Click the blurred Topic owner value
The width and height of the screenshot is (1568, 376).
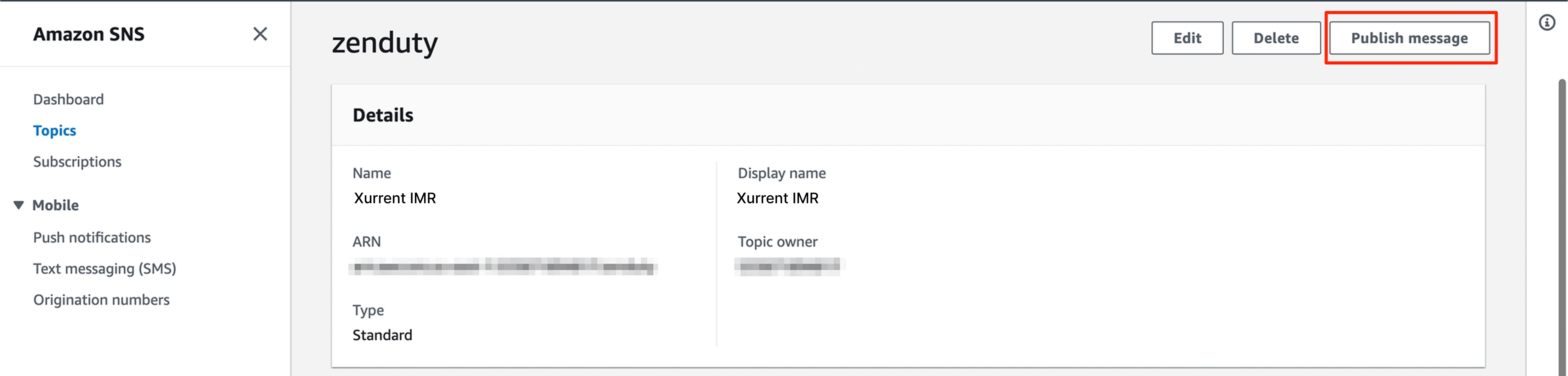pyautogui.click(x=789, y=267)
